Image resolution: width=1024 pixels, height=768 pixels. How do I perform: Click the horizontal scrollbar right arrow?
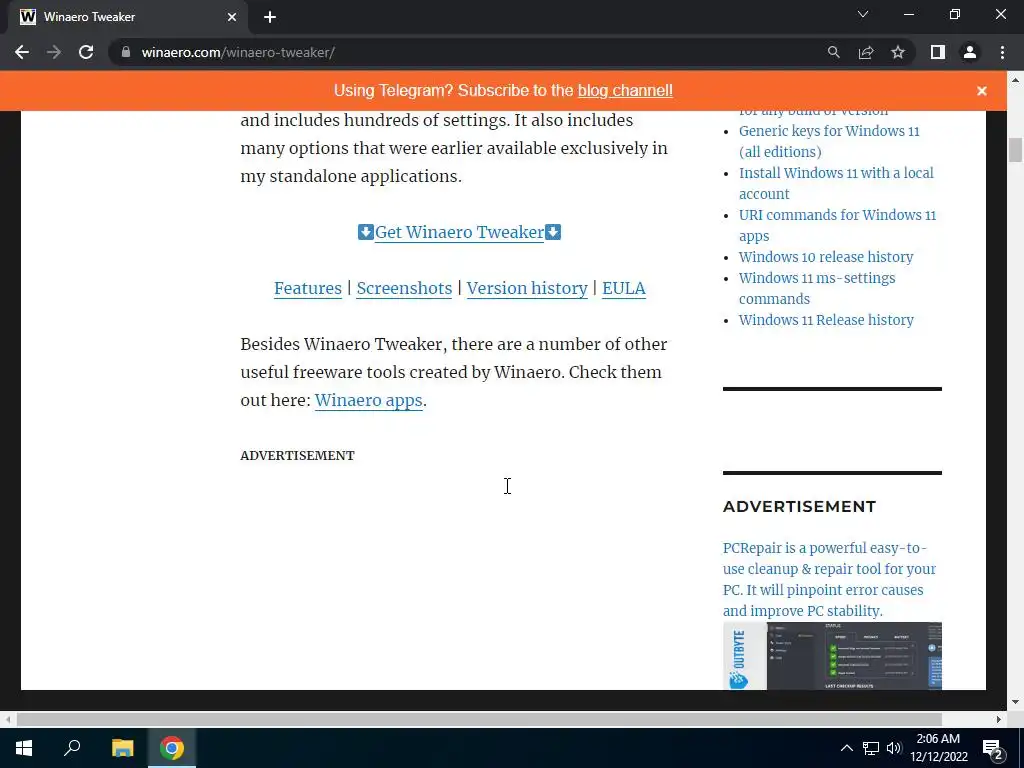point(999,719)
